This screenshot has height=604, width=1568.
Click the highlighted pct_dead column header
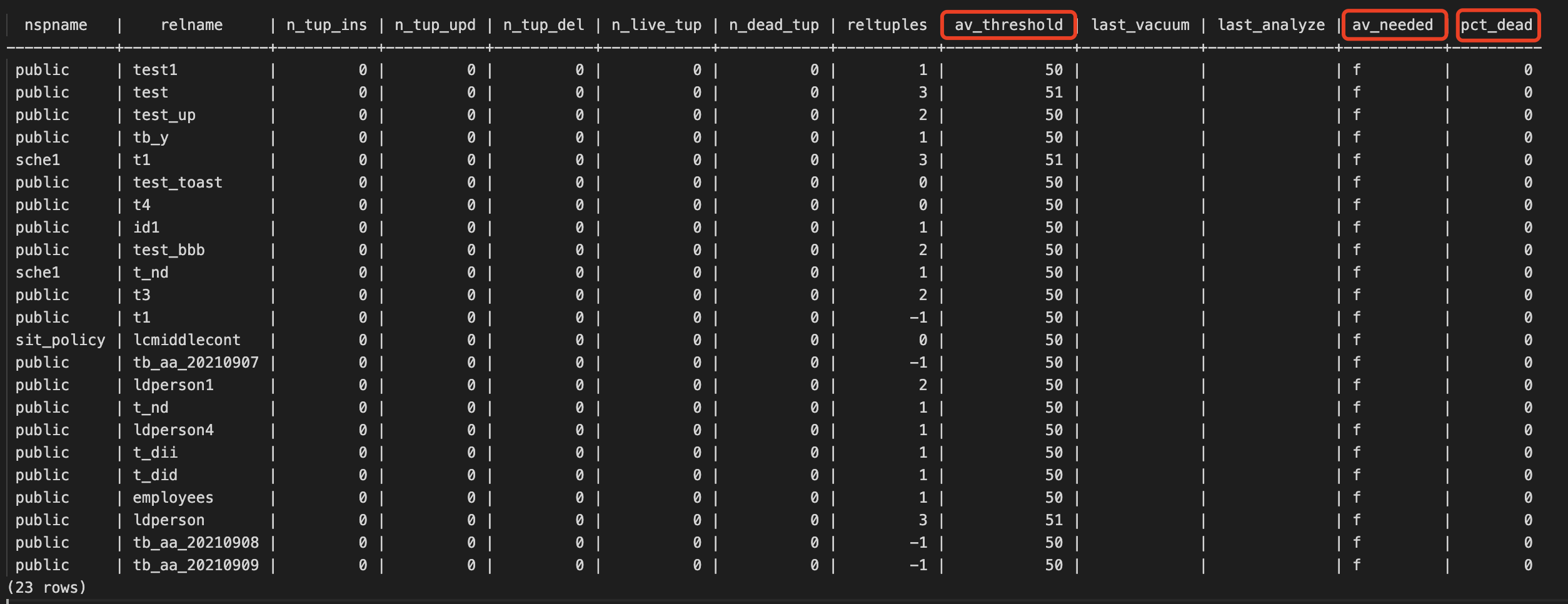point(1498,25)
